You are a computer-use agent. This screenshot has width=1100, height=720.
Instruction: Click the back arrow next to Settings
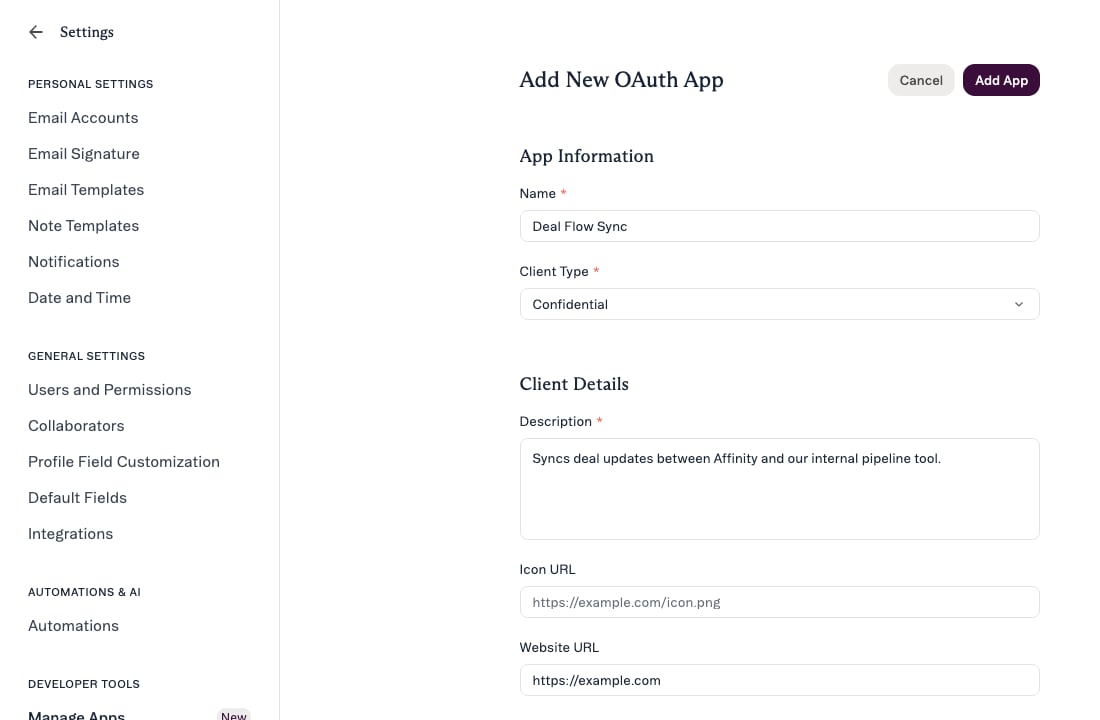[x=36, y=32]
